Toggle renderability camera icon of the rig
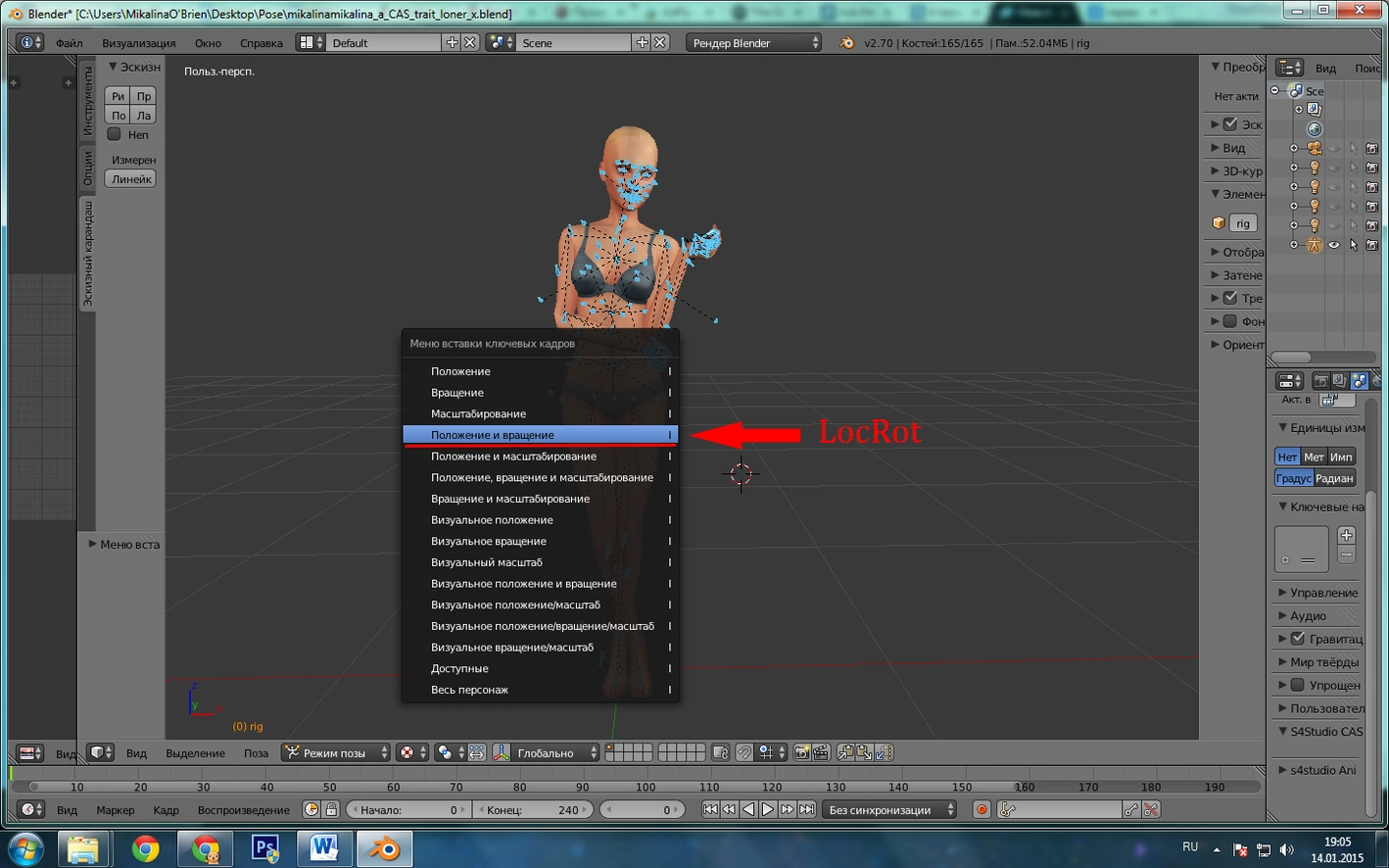The image size is (1389, 868). pos(1371,245)
